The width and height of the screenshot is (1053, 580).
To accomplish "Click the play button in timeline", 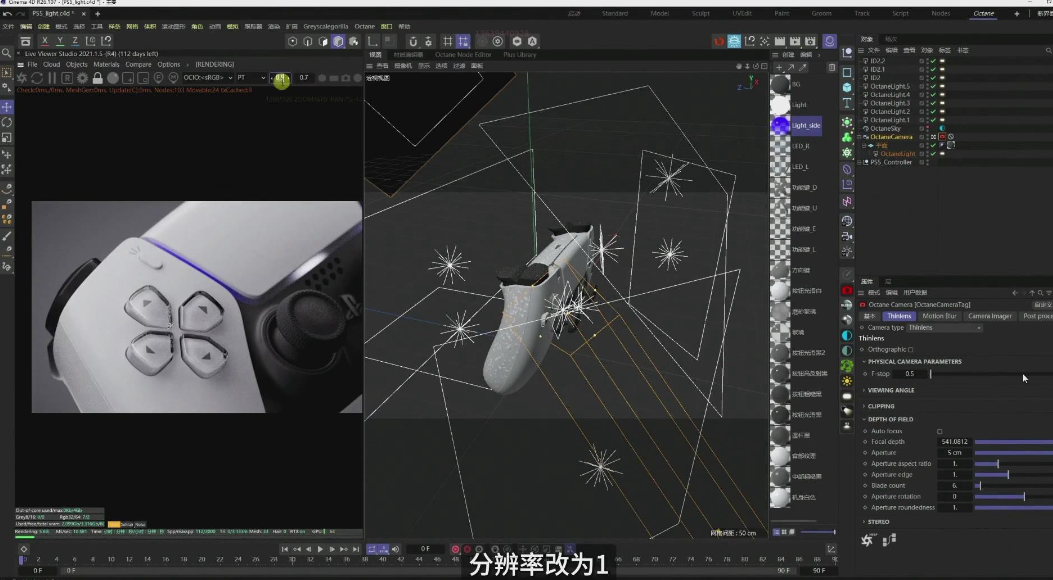I will [x=320, y=549].
